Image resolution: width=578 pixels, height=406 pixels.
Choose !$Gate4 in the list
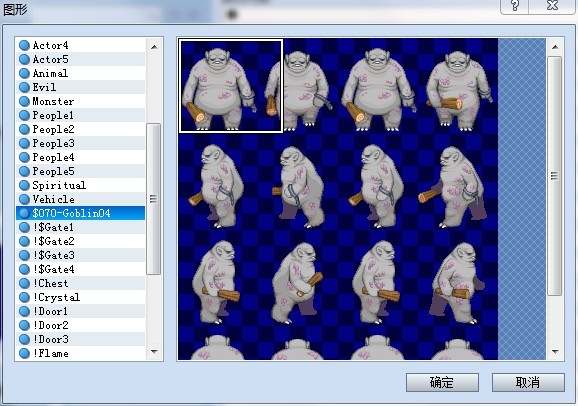point(80,269)
